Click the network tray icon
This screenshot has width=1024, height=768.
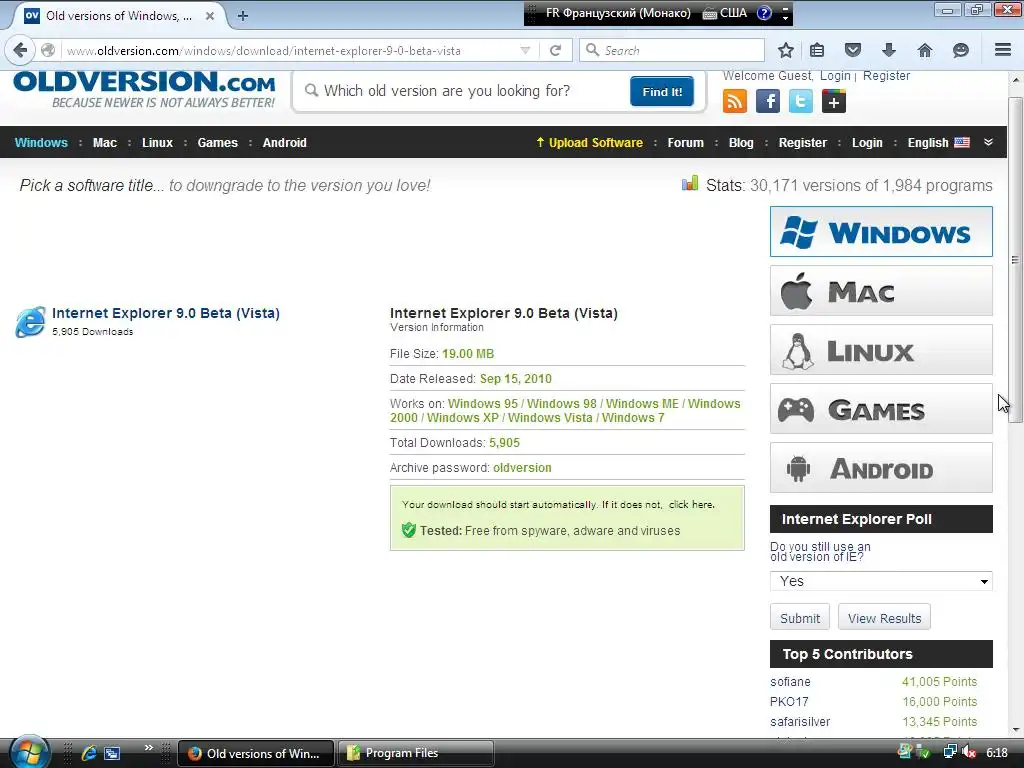click(x=950, y=752)
